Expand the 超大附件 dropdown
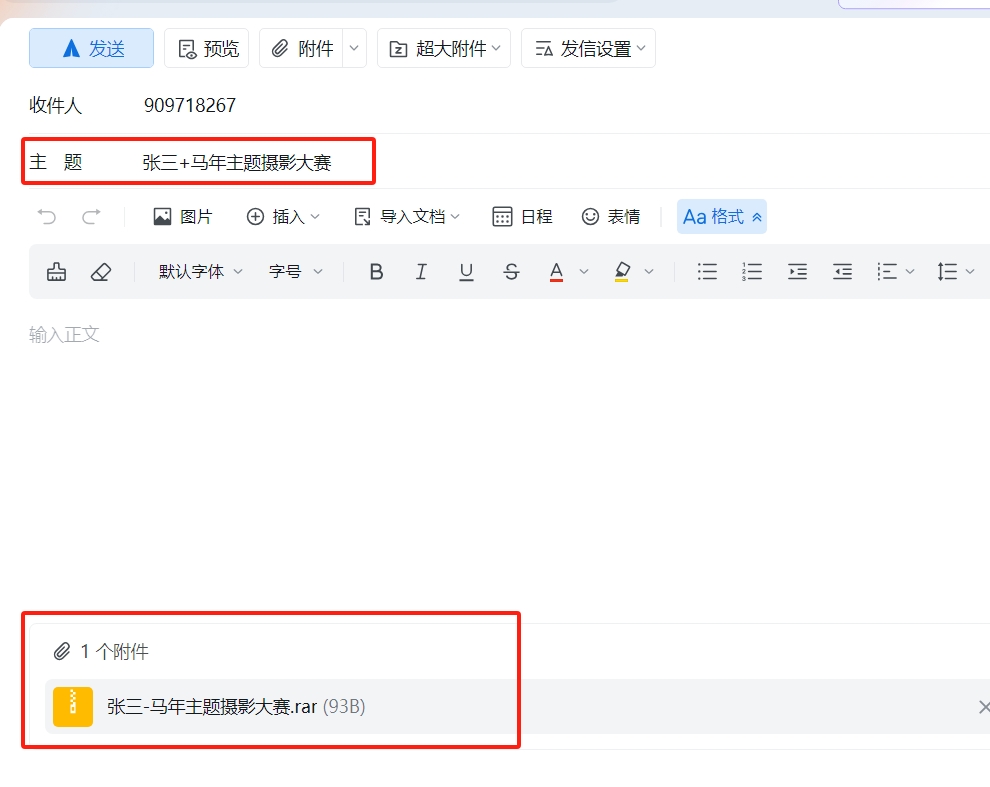 pos(444,48)
